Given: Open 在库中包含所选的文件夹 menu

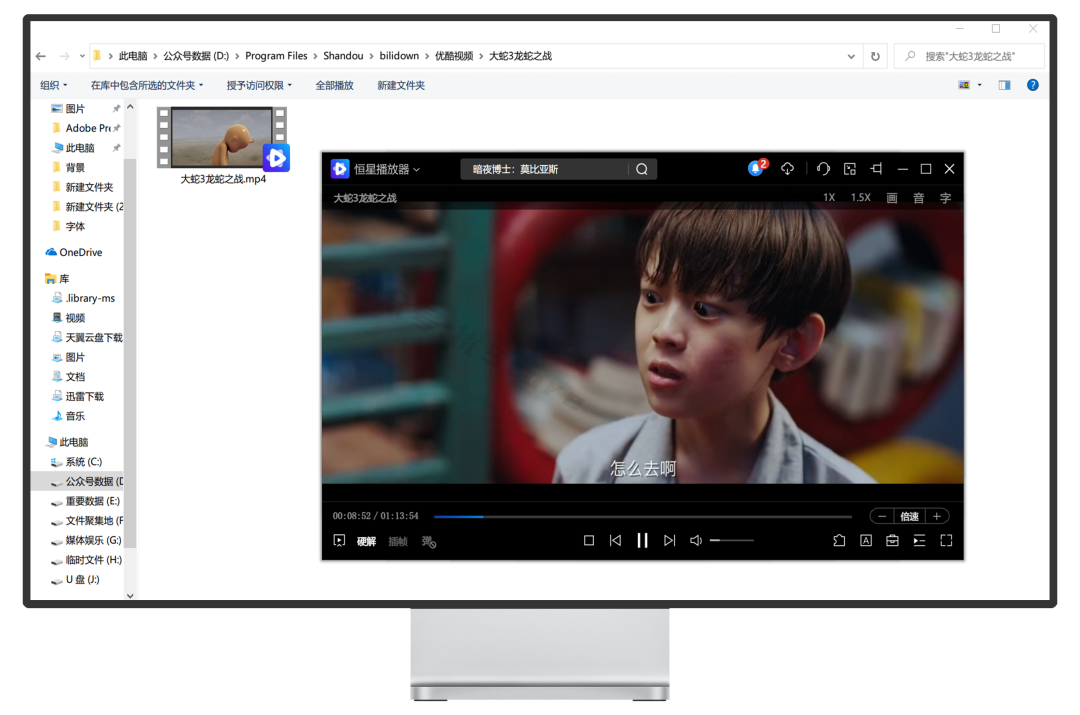Looking at the screenshot, I should (147, 85).
